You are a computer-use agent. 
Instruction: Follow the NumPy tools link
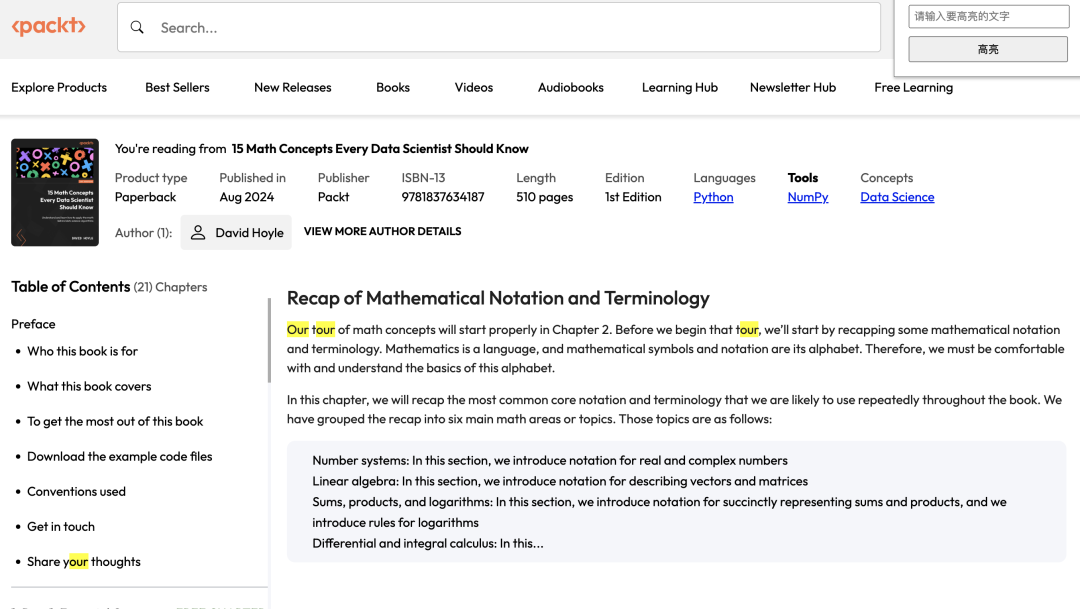(x=807, y=197)
